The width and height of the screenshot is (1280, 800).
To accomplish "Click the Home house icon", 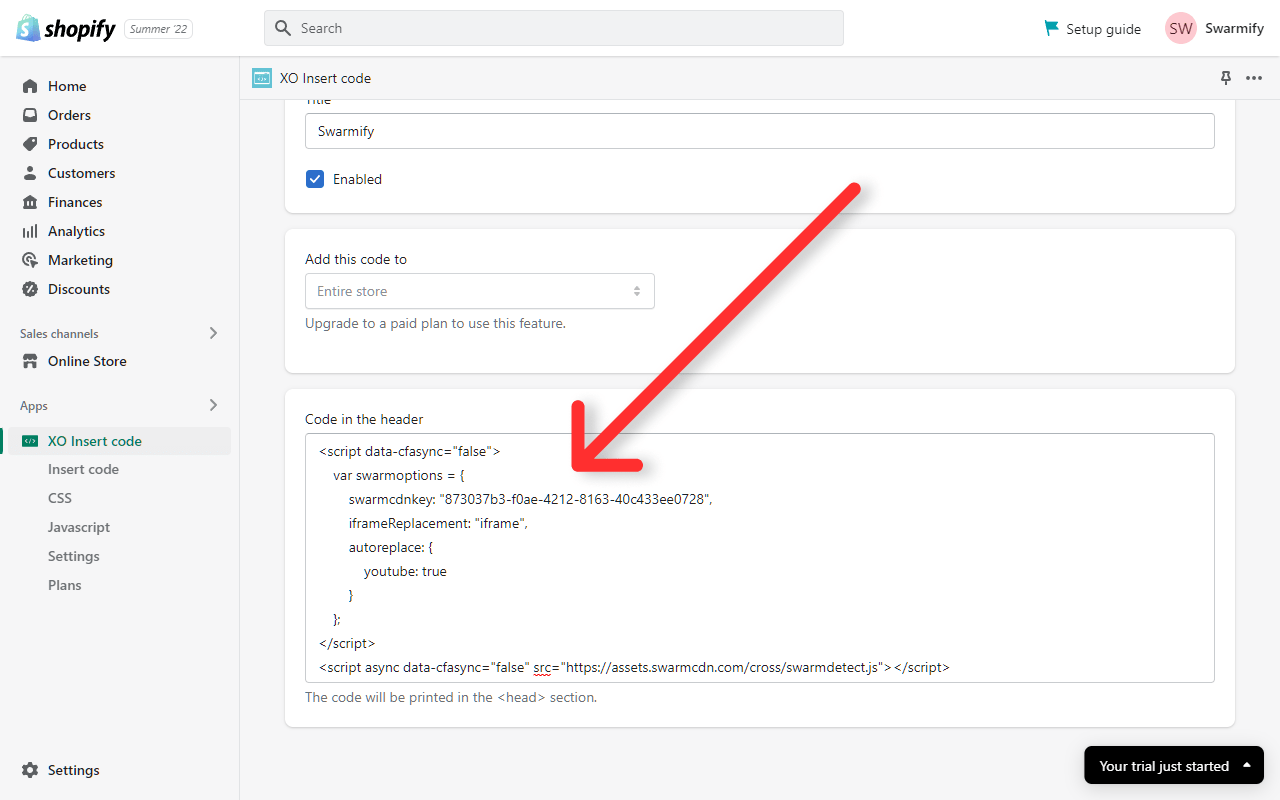I will (30, 86).
